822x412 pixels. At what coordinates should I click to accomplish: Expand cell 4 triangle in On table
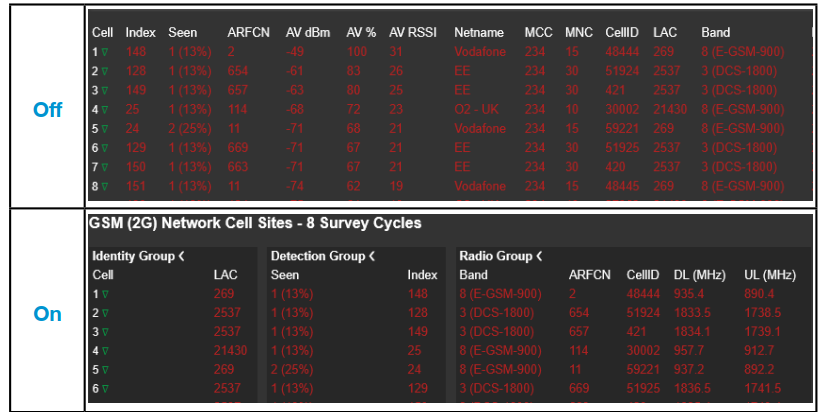tap(105, 351)
